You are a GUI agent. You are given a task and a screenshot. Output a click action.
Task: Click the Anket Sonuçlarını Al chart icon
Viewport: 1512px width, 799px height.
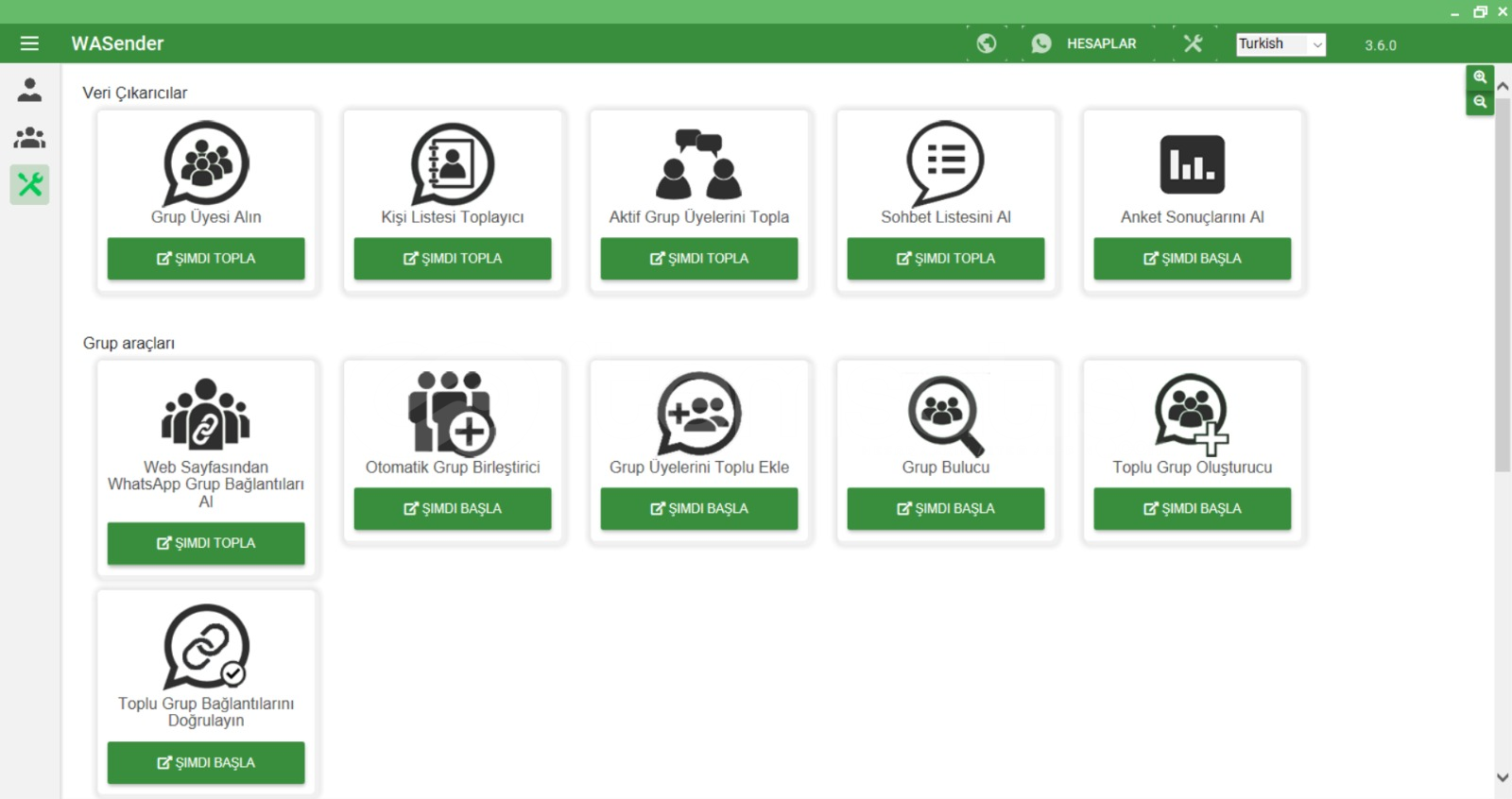point(1192,164)
